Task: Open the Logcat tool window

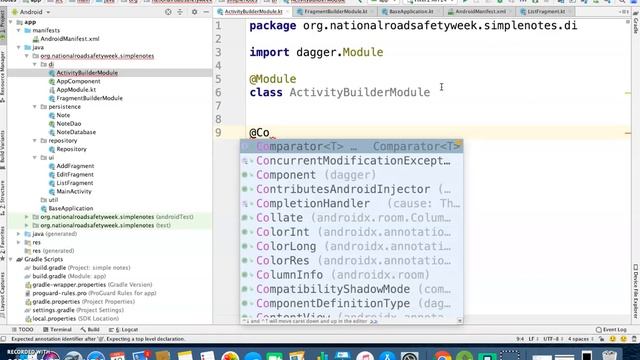Action: [123, 329]
